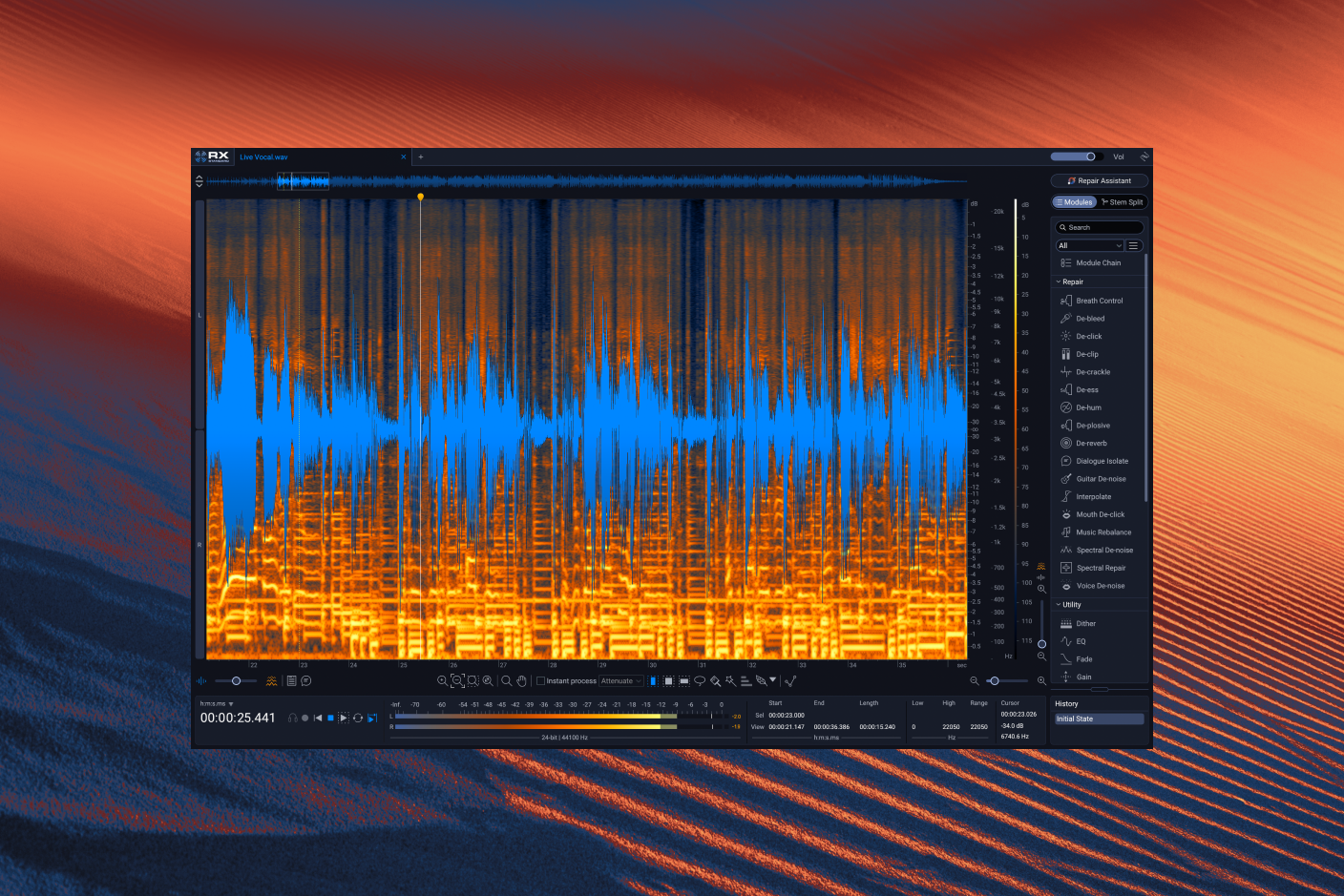Enable the Instant process checkbox

(x=540, y=681)
